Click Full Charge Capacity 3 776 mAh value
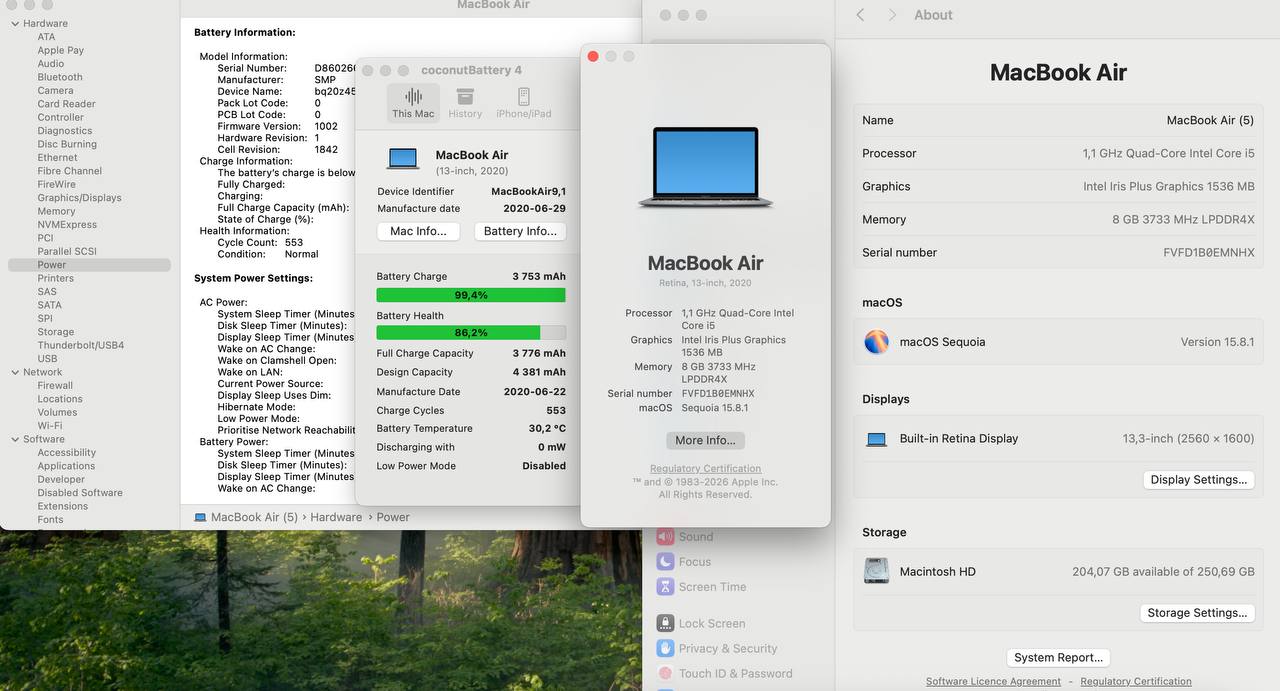Screen dimensions: 1280x691 [539, 353]
